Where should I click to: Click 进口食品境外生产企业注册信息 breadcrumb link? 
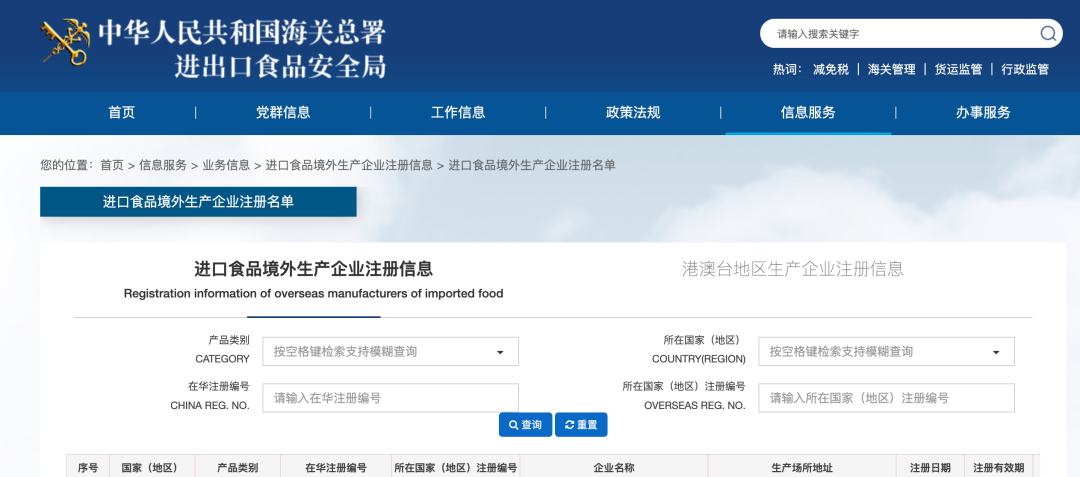(349, 165)
